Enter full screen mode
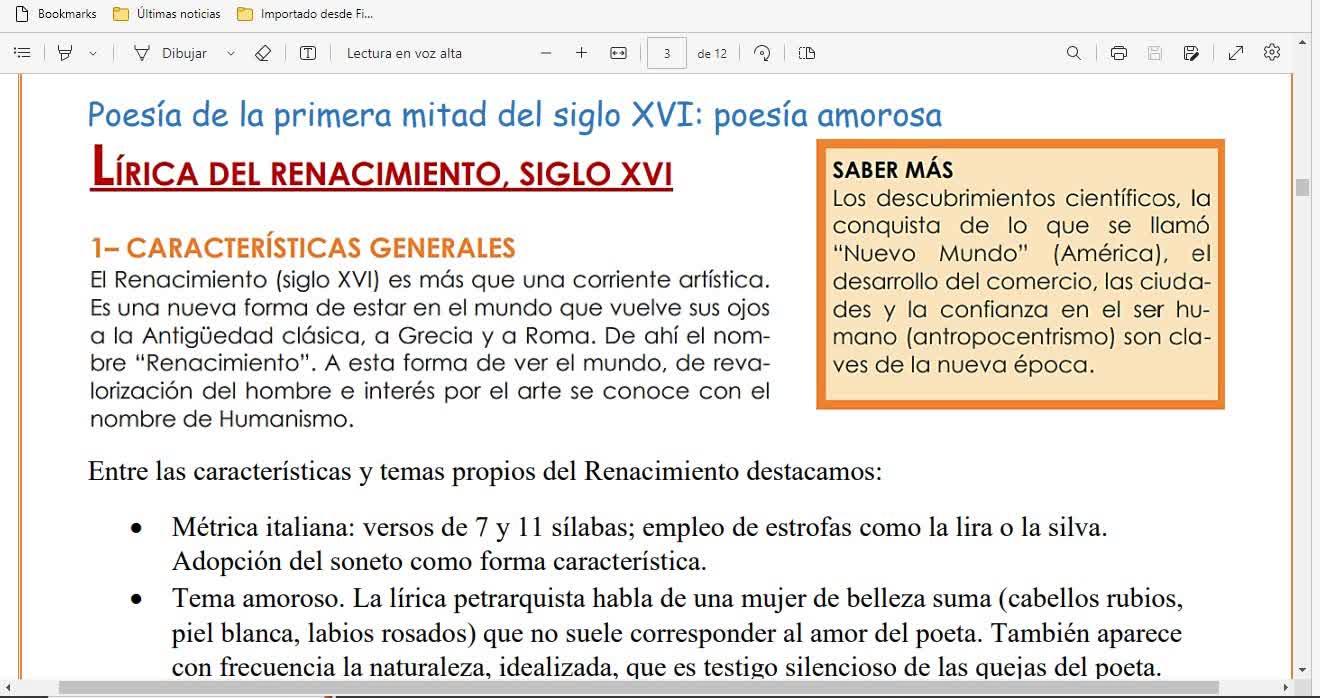 (x=1236, y=53)
